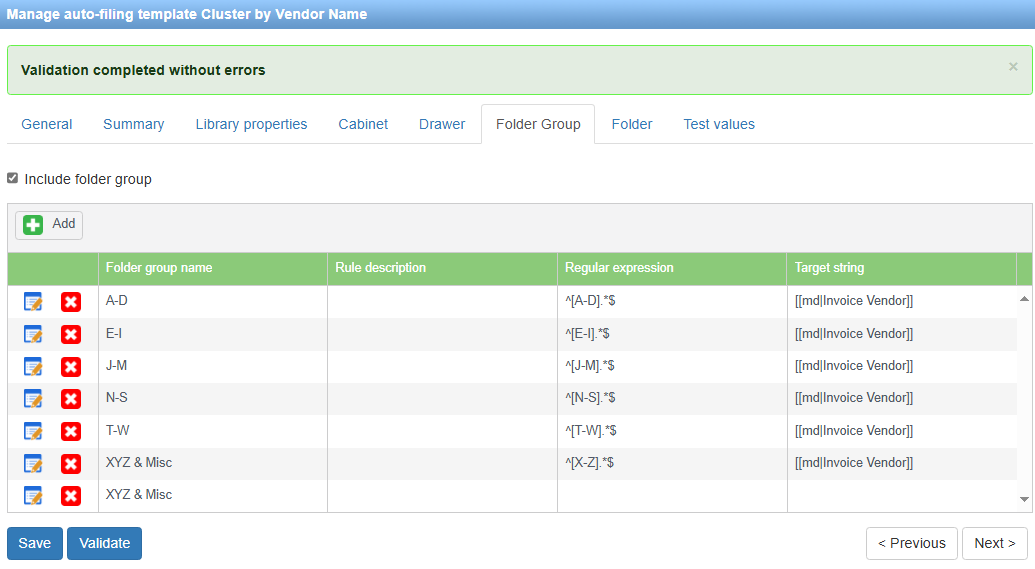Delete the A-D folder group row
The width and height of the screenshot is (1035, 569).
pos(71,302)
